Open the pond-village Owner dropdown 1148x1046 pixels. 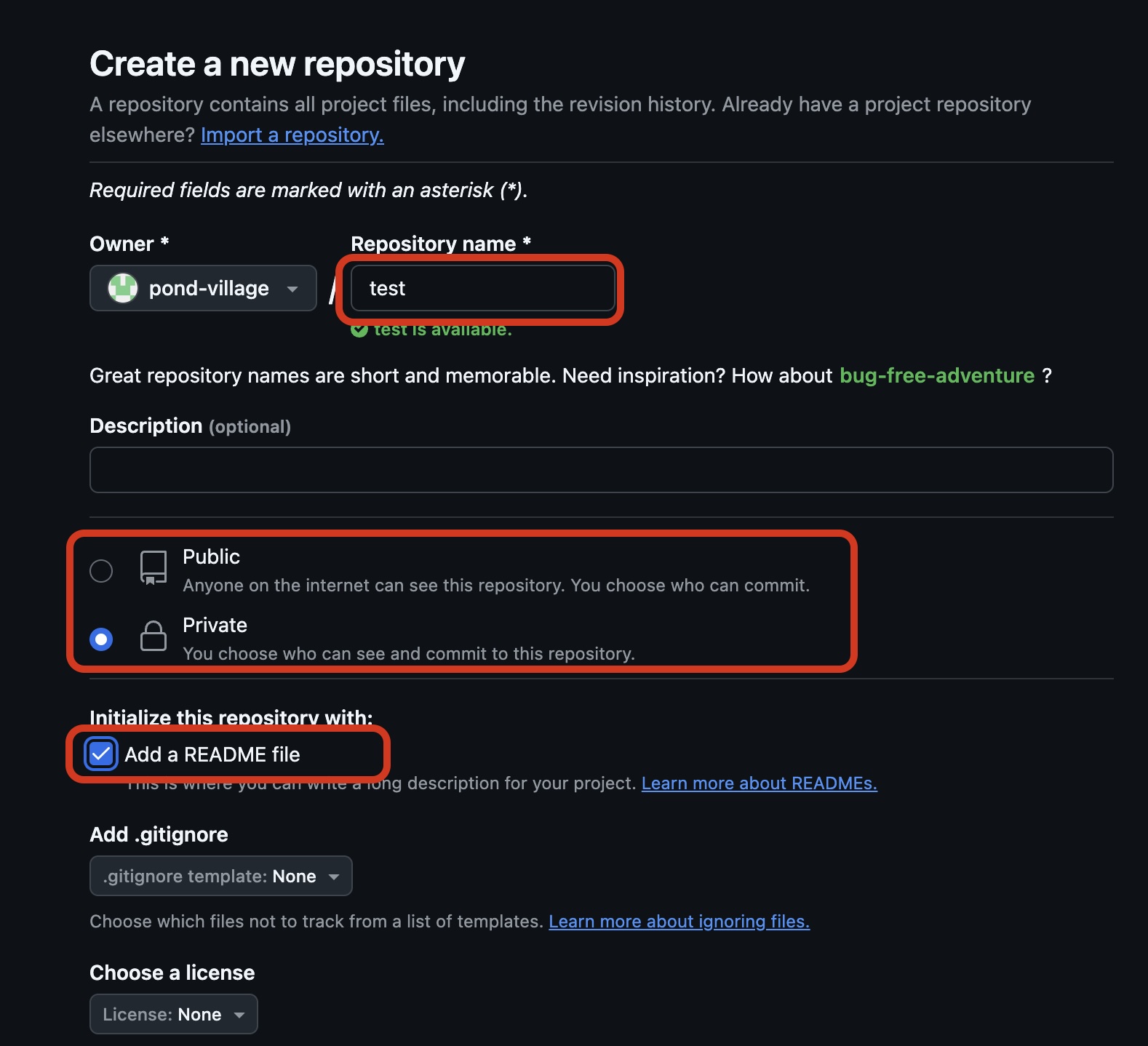pos(203,288)
